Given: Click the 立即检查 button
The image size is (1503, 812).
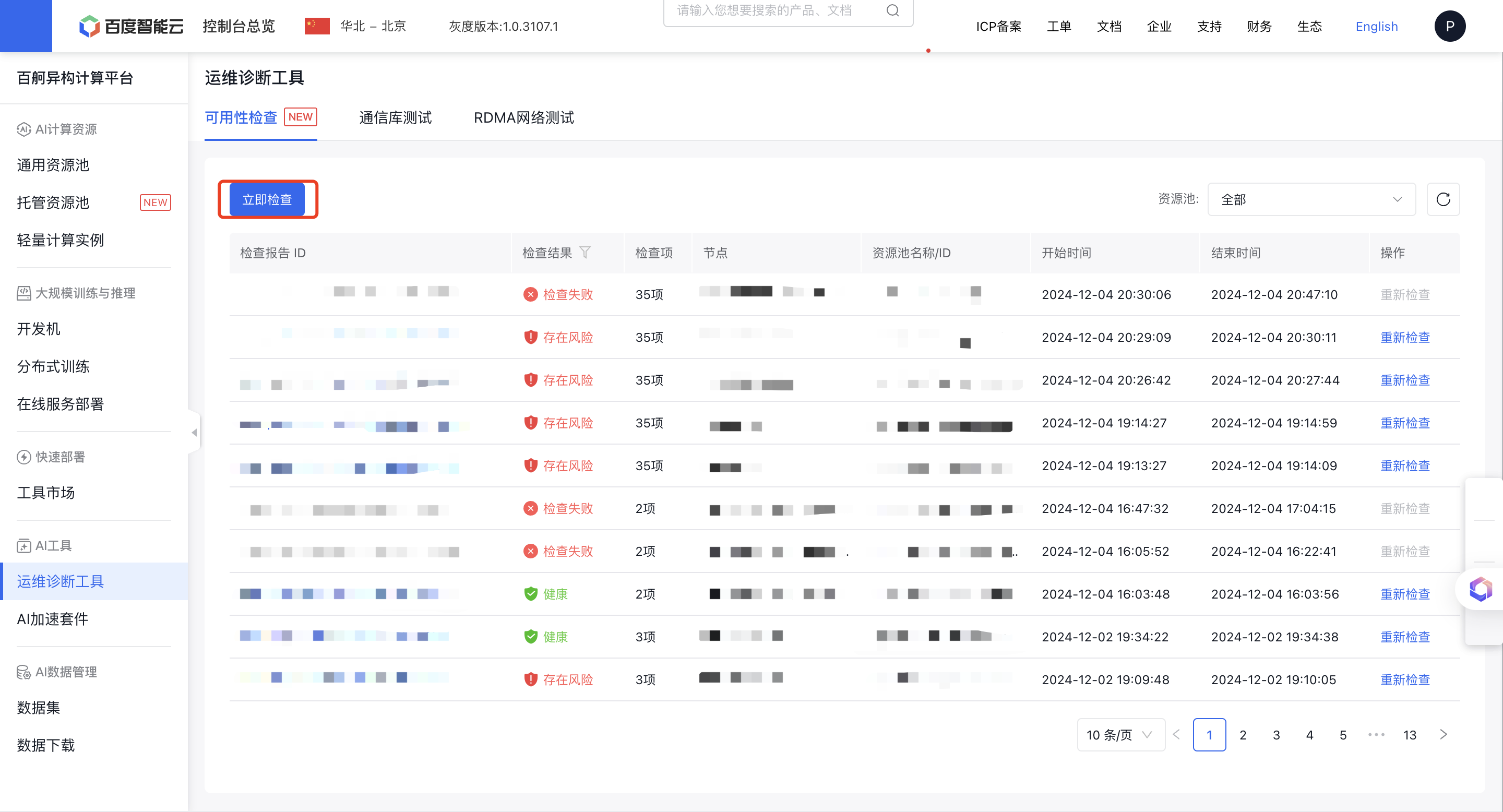Looking at the screenshot, I should click(x=267, y=199).
